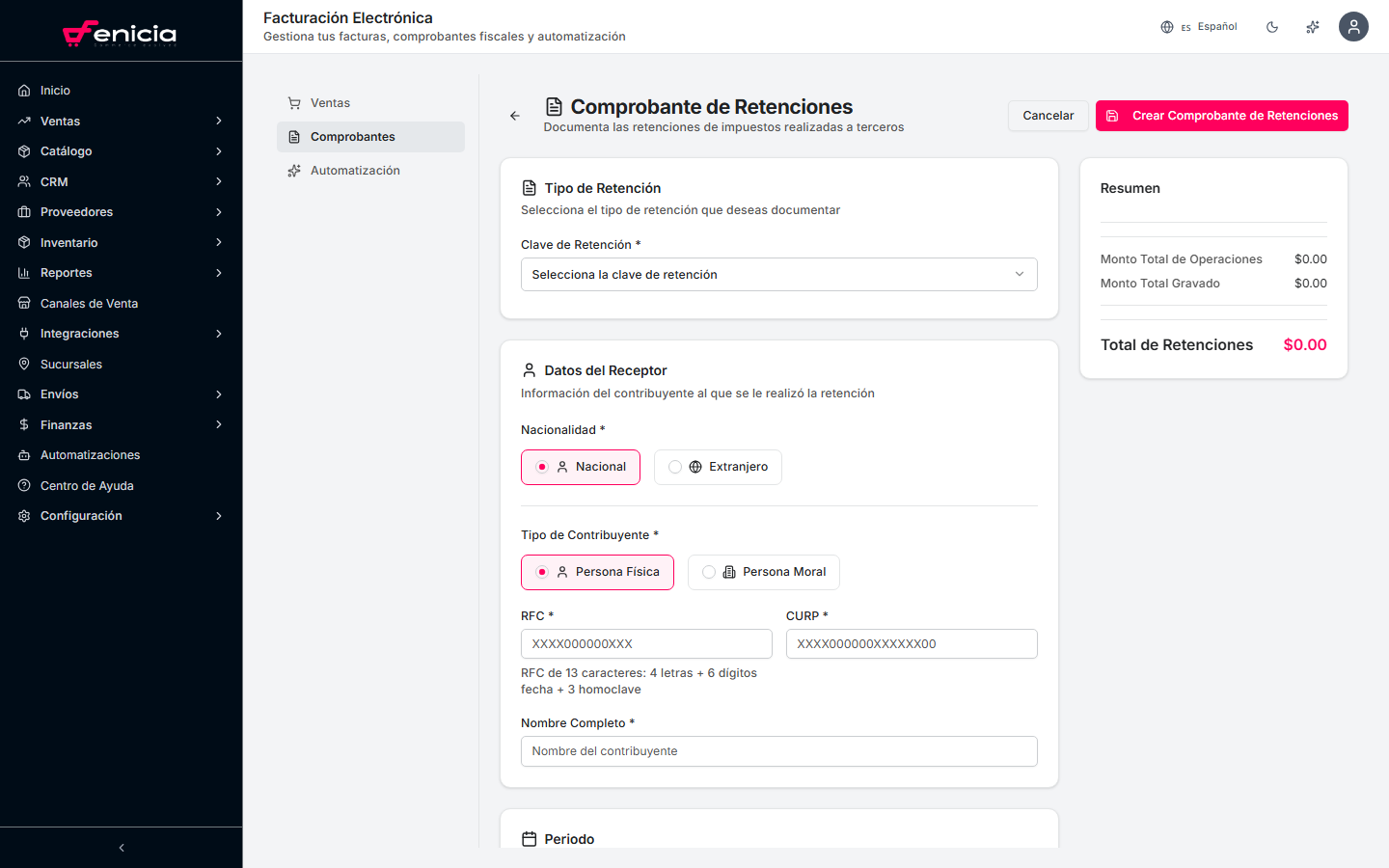
Task: Click the AI sparkles icon in header
Action: (1313, 27)
